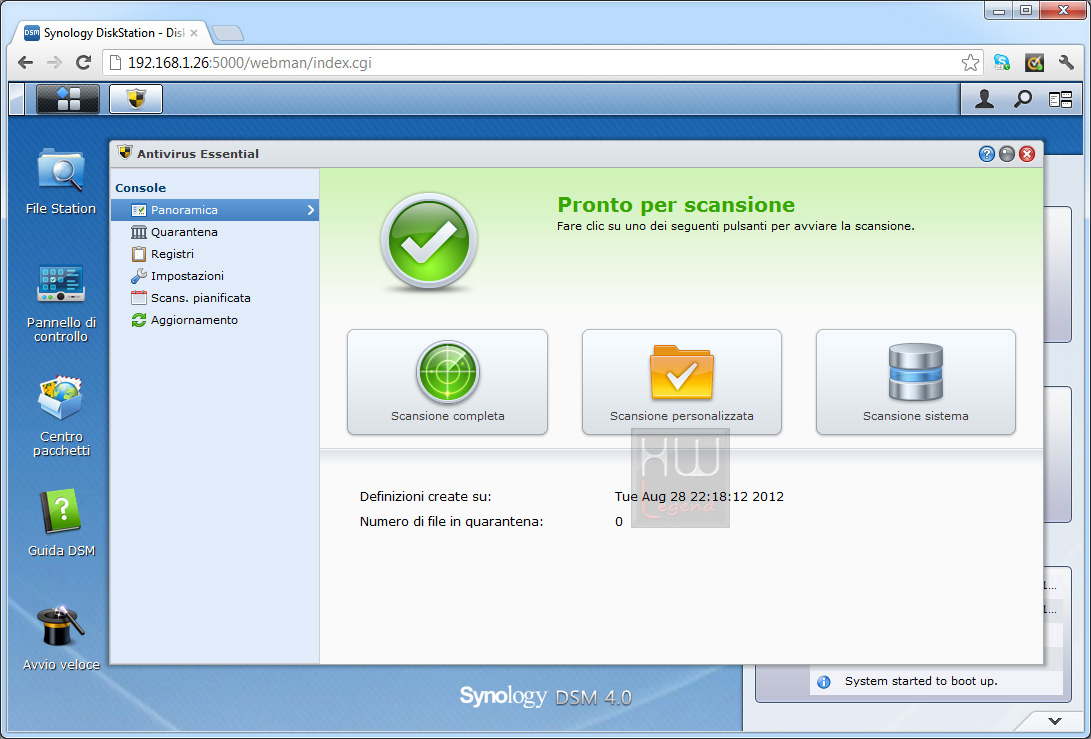Bookmark this page with the star
The width and height of the screenshot is (1091, 739).
coord(971,63)
